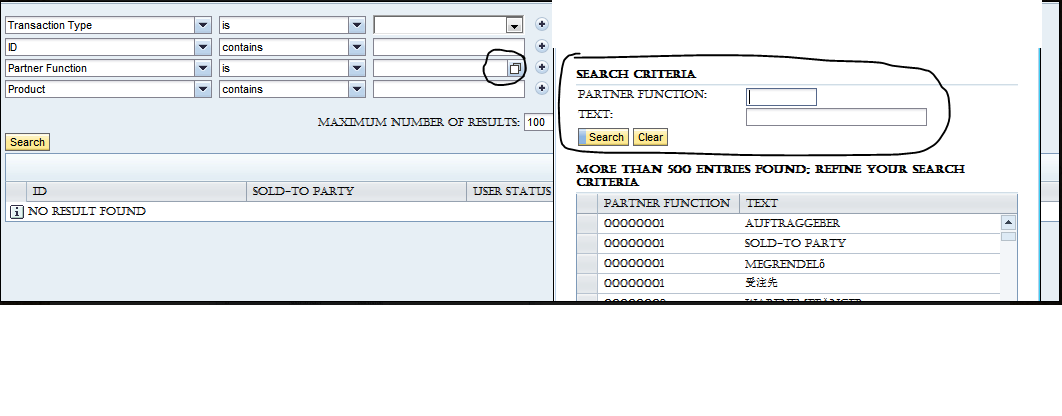Sort by the Sold-To Party column header
The image size is (1062, 416).
click(356, 192)
